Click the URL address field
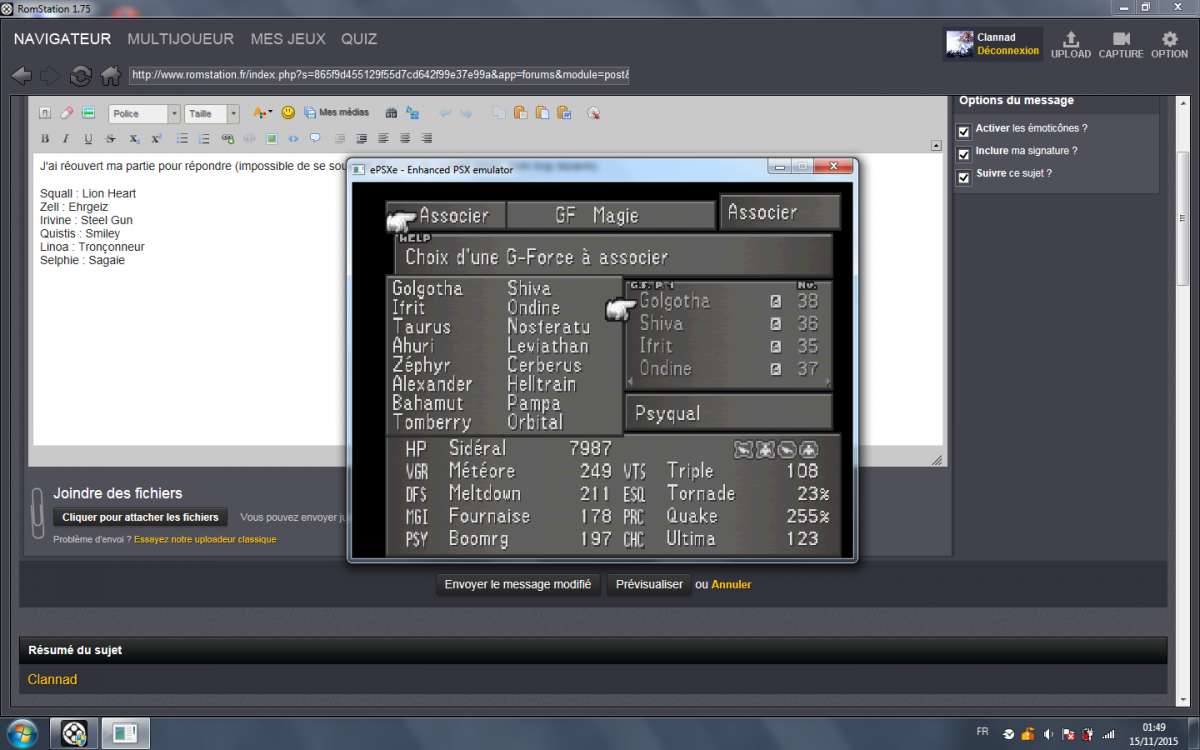 379,75
